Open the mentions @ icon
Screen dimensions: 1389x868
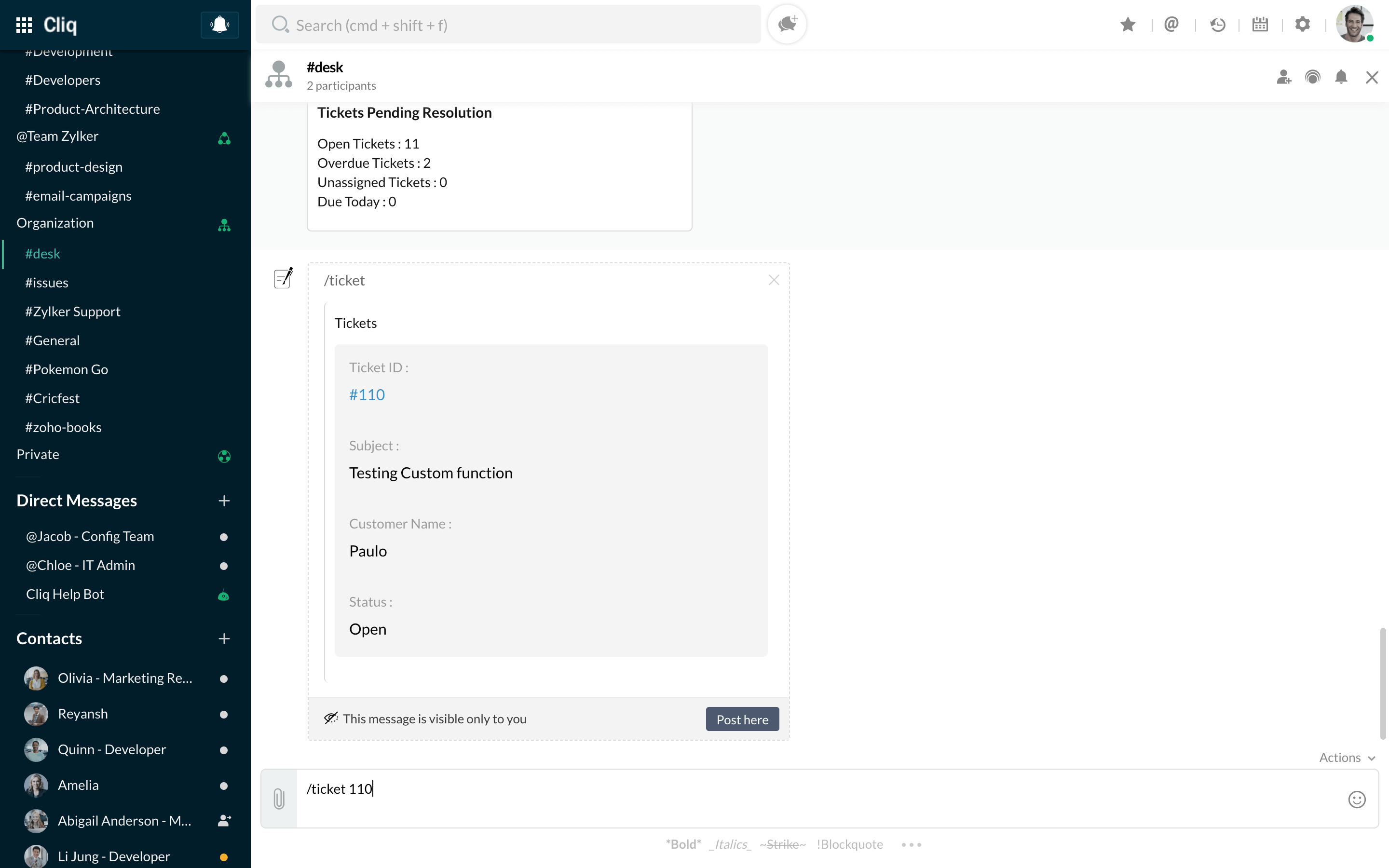point(1171,25)
